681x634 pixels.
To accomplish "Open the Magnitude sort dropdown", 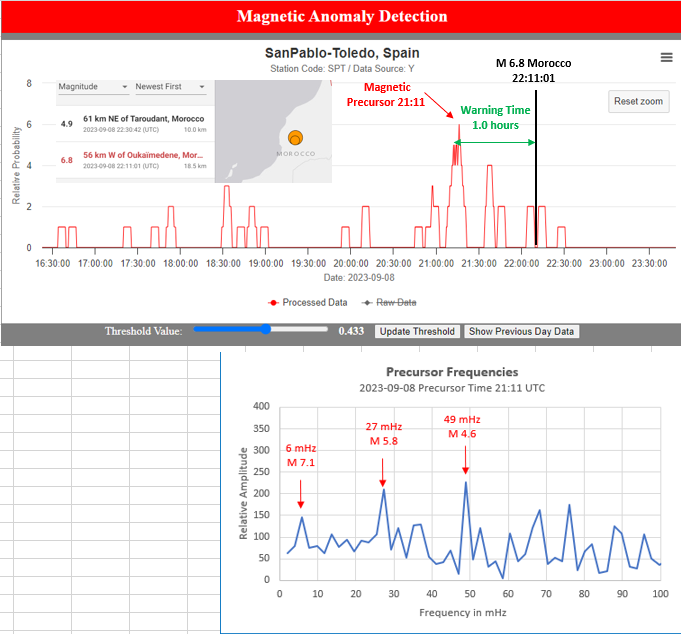I will pos(93,86).
